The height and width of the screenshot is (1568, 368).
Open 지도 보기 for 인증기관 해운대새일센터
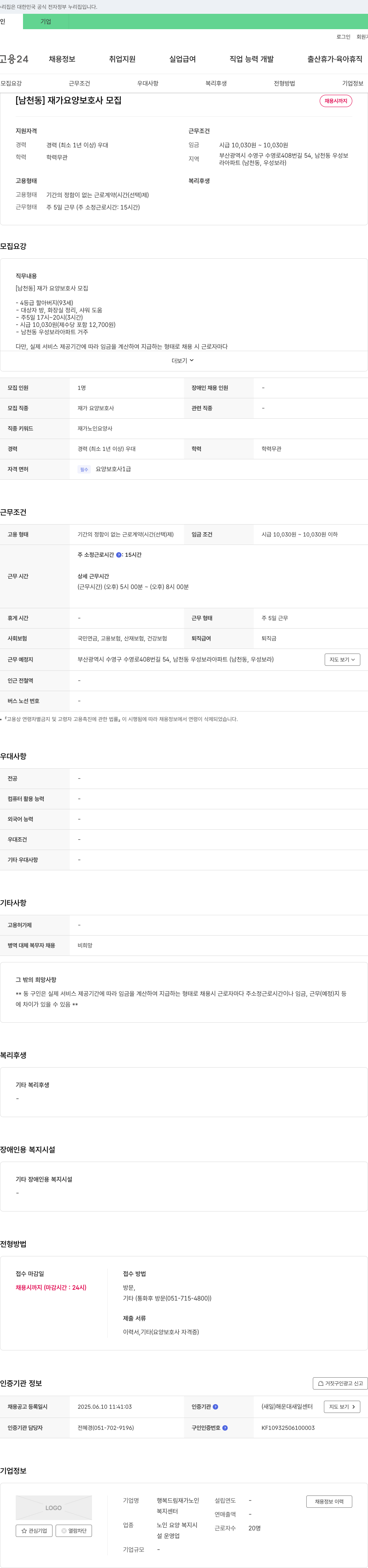click(342, 1407)
